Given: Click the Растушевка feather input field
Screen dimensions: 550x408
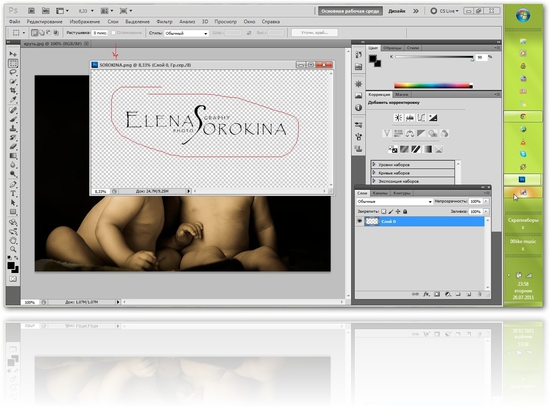Looking at the screenshot, I should (x=100, y=33).
